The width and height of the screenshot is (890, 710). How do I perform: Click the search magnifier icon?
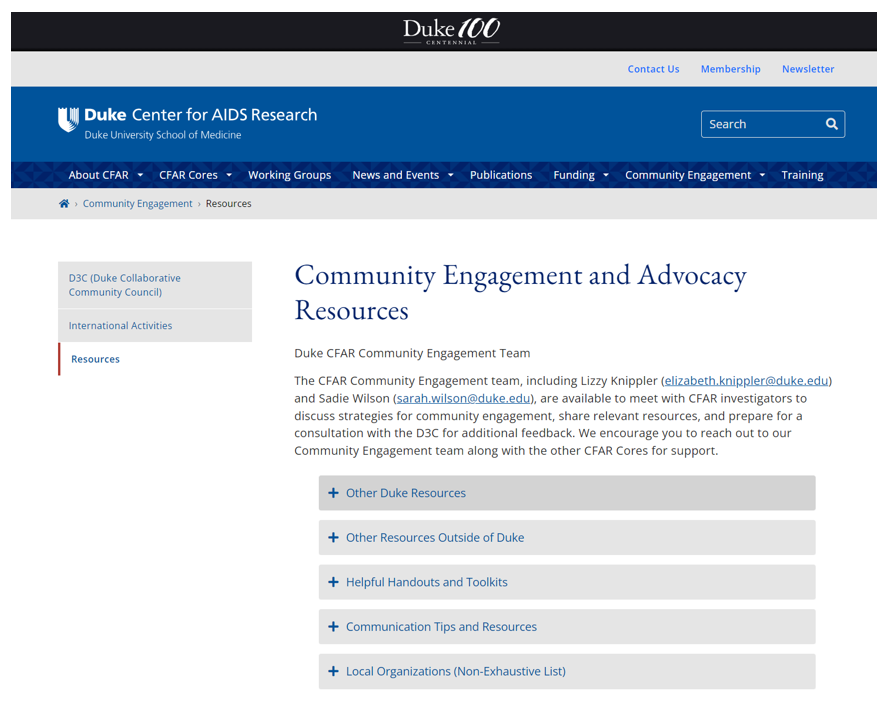pyautogui.click(x=832, y=124)
